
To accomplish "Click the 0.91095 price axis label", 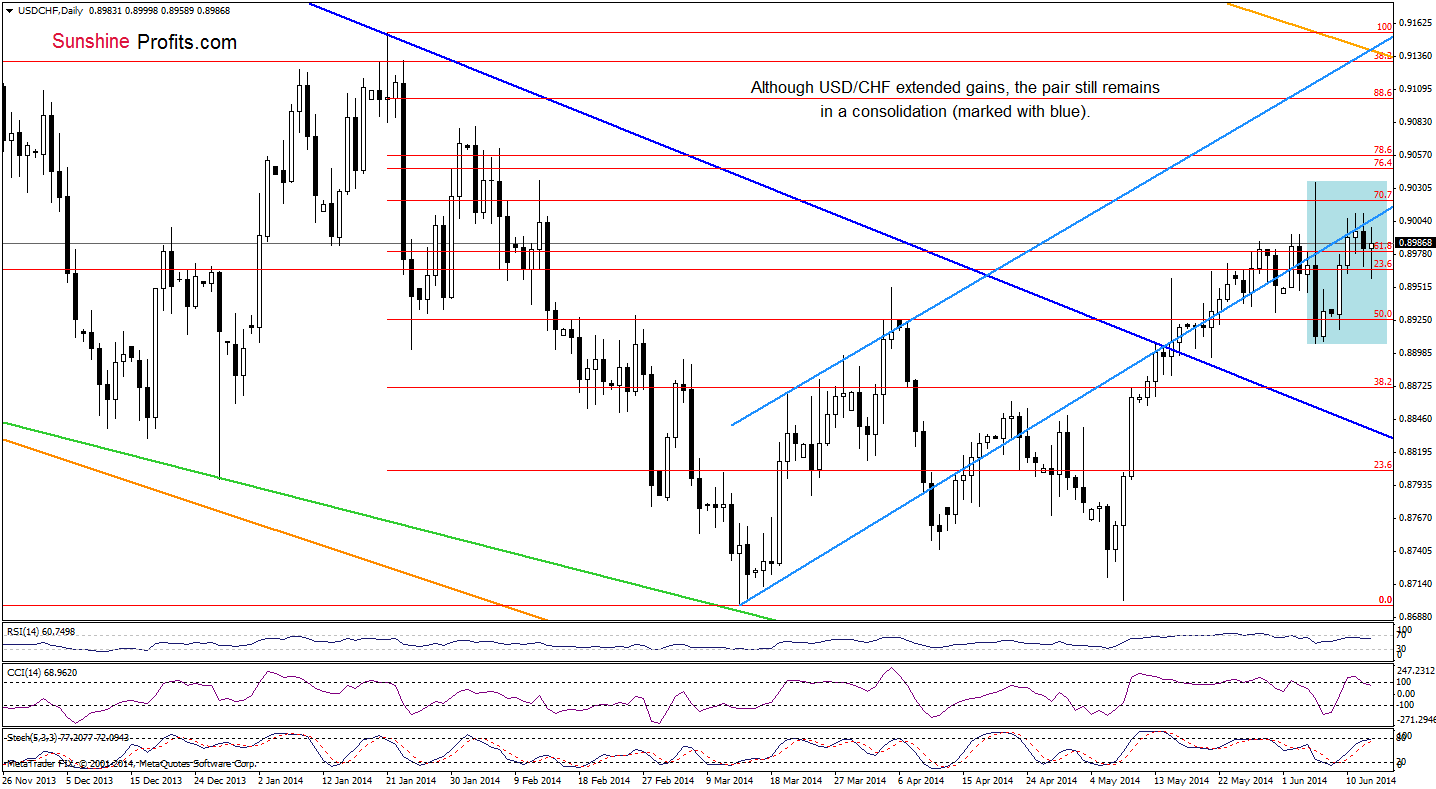I will coord(1415,89).
